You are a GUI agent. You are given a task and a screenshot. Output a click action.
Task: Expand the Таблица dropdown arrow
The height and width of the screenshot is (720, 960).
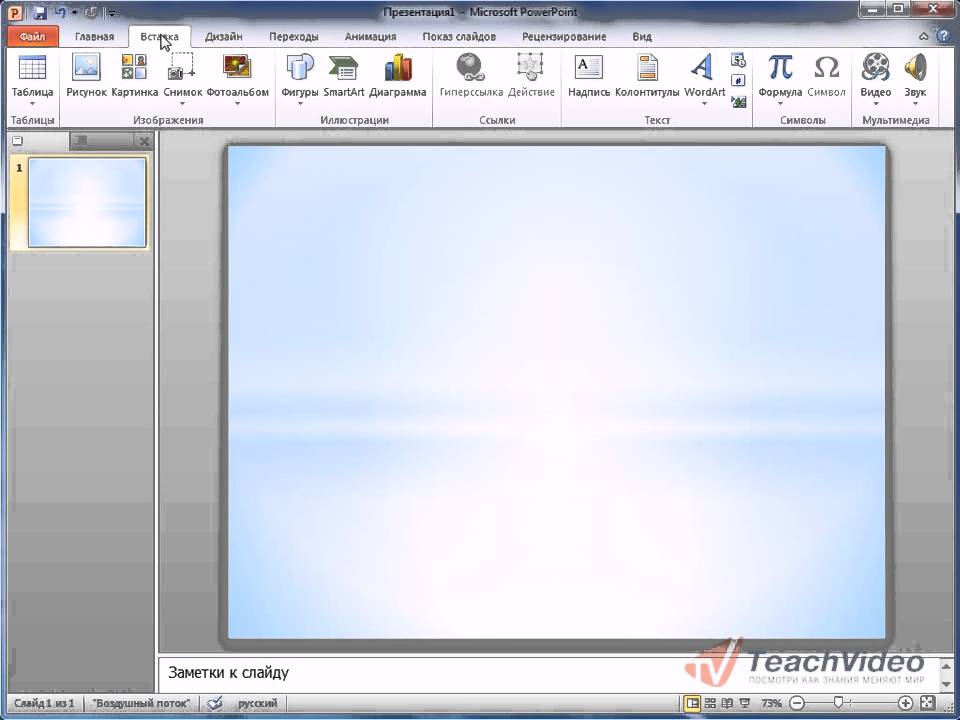click(x=32, y=103)
